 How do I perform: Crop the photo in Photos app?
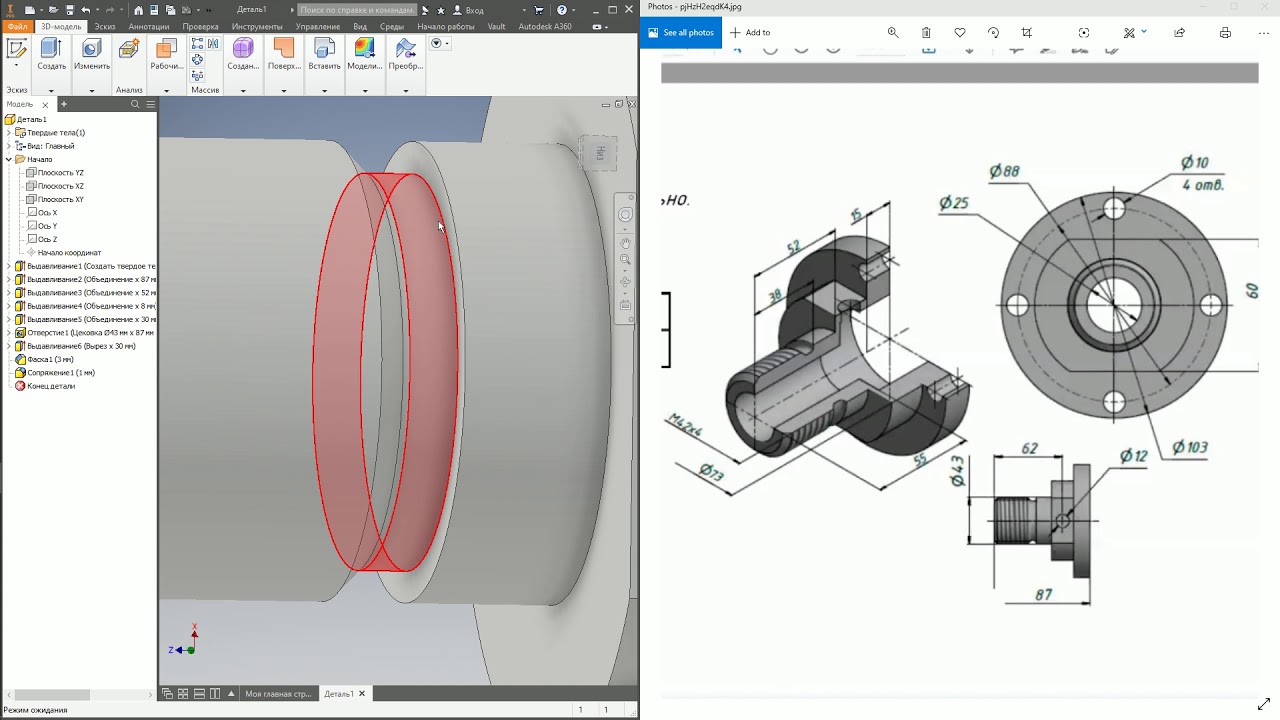[1027, 33]
